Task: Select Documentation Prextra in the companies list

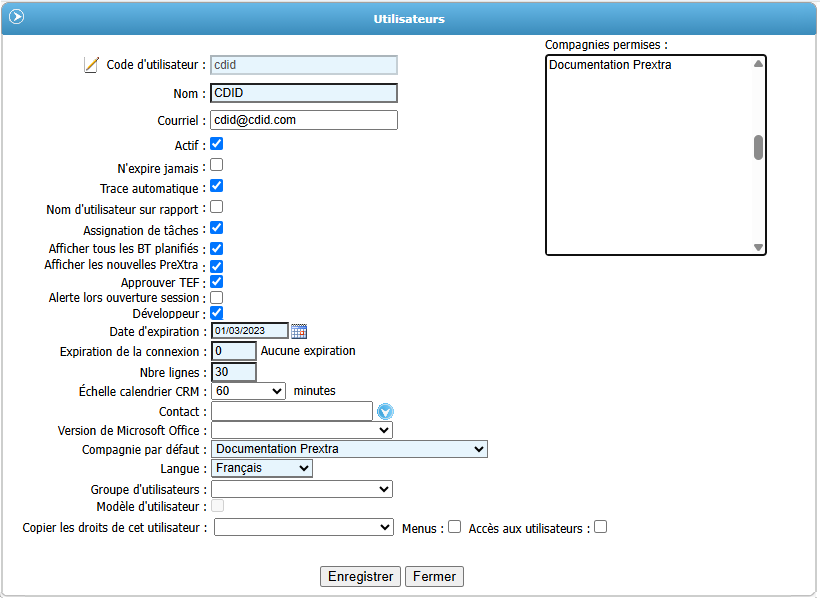Action: point(610,66)
